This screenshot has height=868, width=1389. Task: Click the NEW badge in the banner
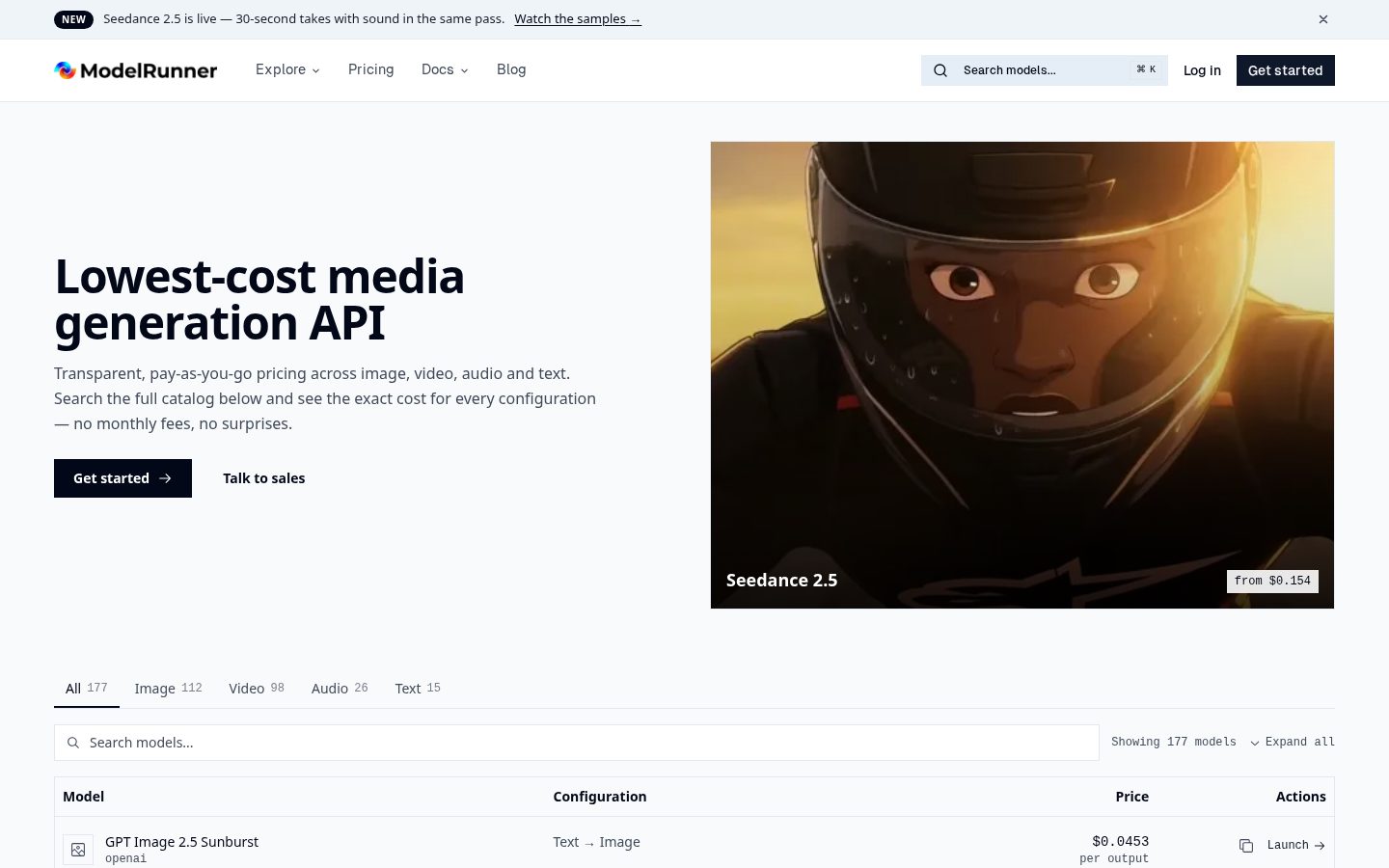coord(74,19)
